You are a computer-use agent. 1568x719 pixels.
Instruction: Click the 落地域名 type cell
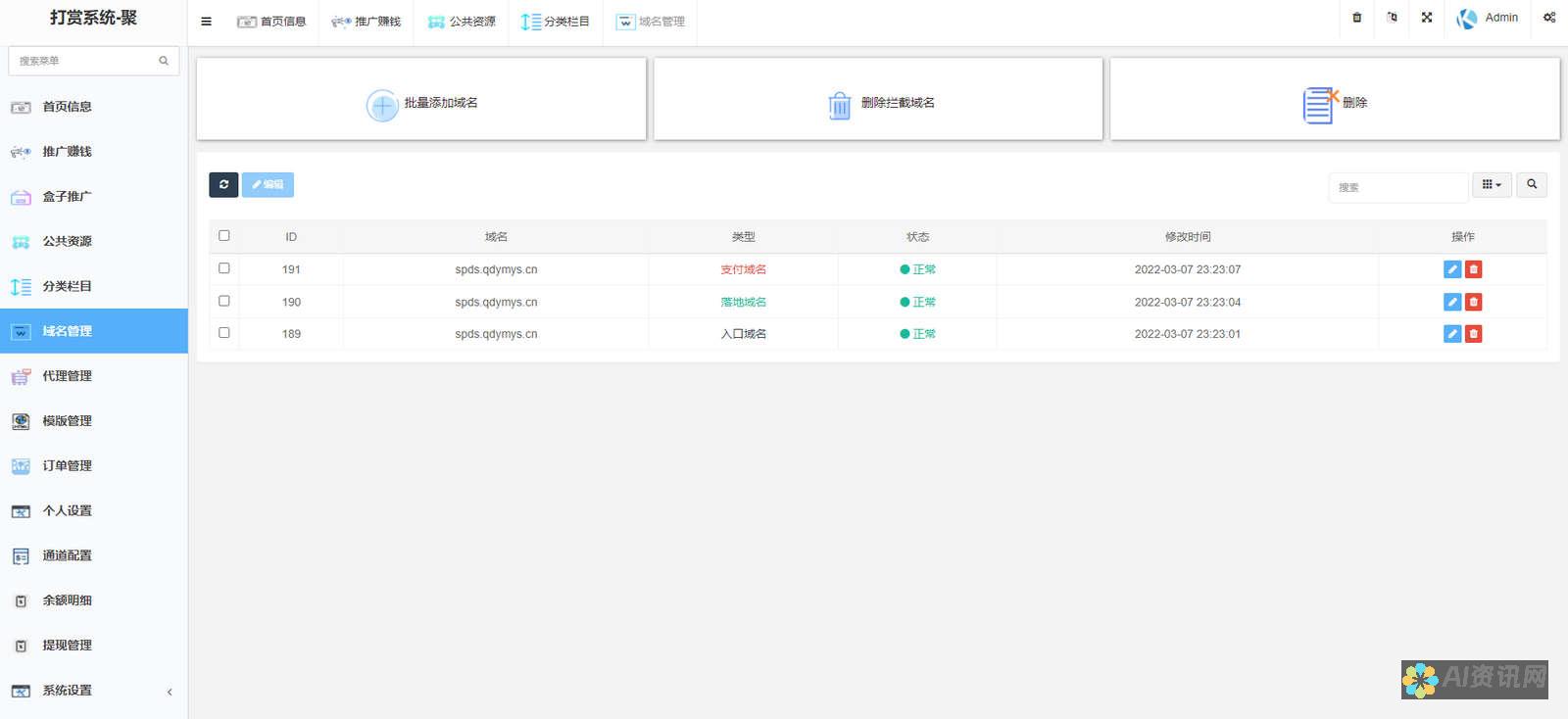744,302
